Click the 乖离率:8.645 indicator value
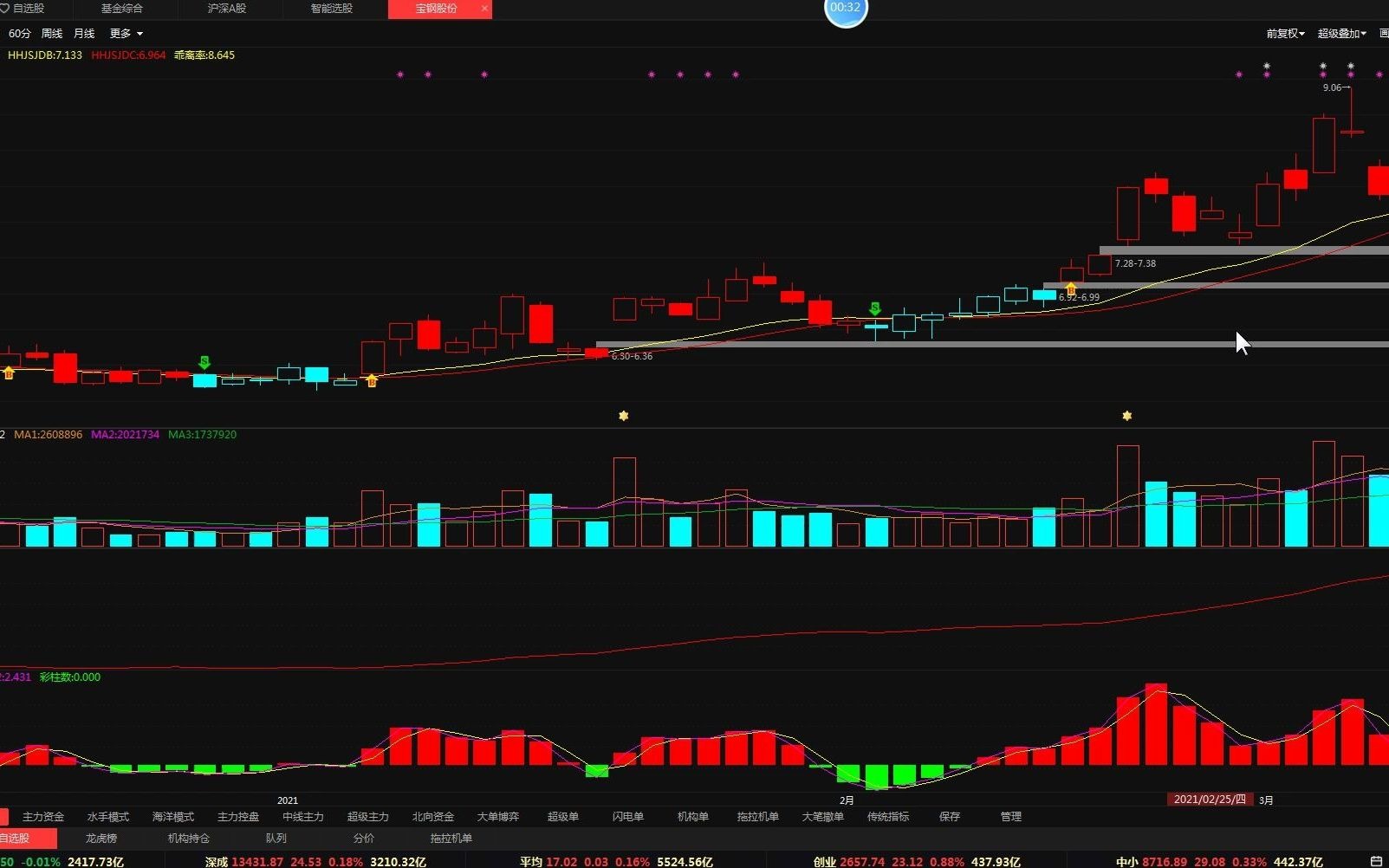 point(204,55)
